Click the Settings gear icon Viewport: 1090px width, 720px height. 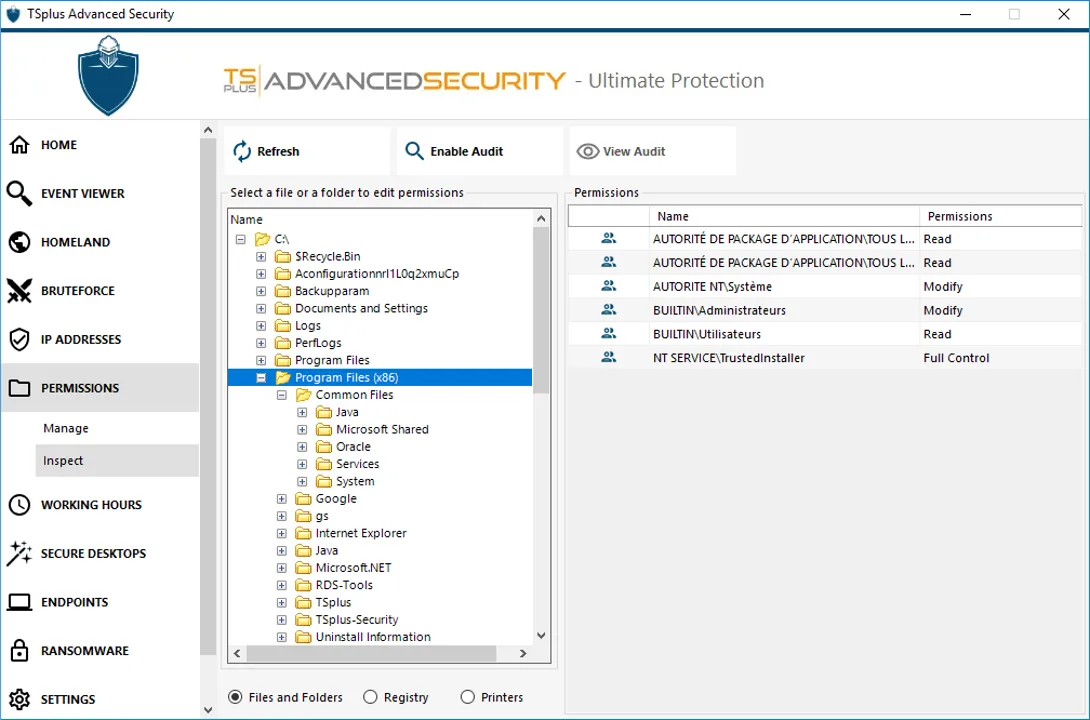(x=19, y=699)
